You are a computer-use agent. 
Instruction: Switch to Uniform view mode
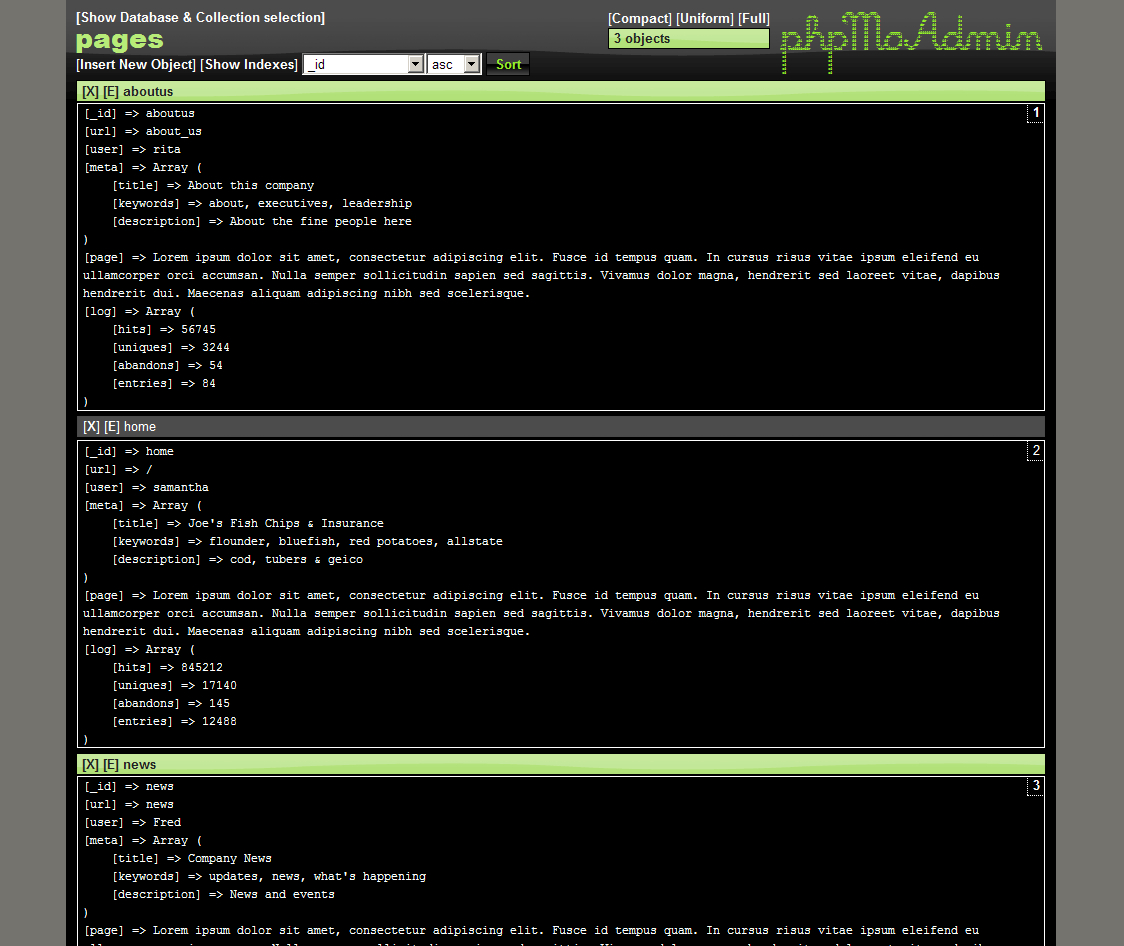[705, 19]
